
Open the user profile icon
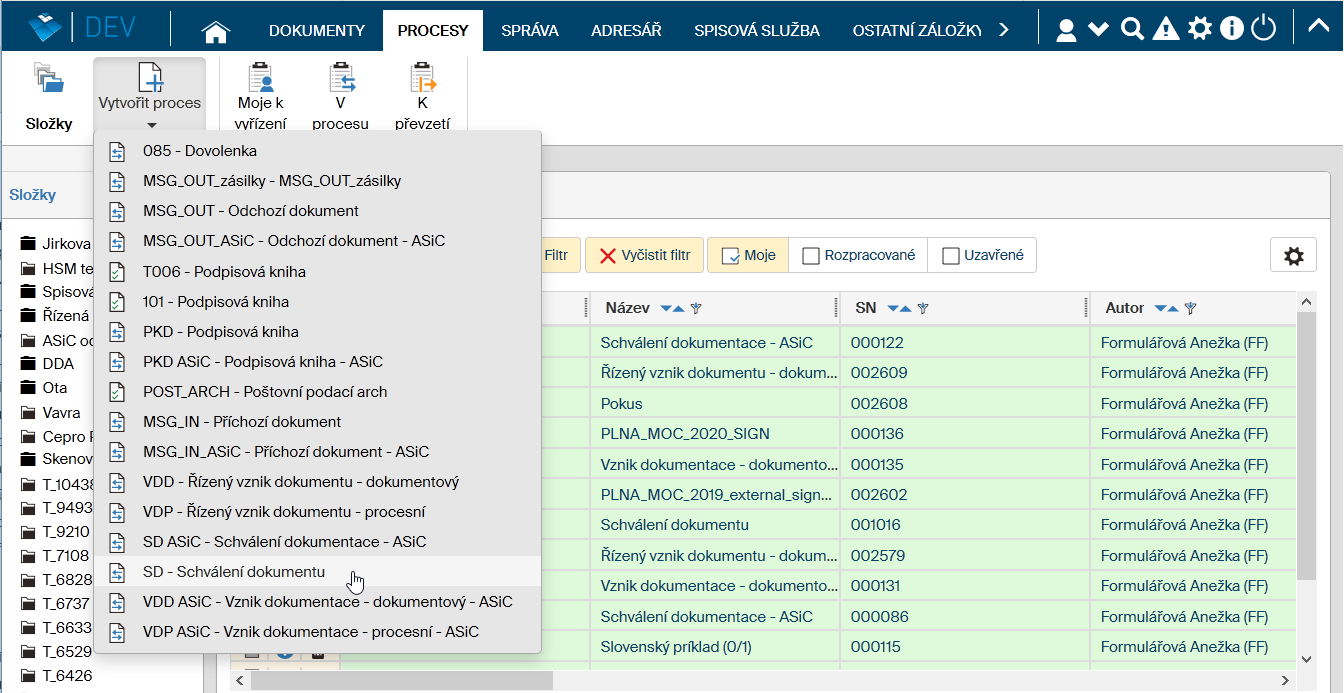click(1066, 29)
